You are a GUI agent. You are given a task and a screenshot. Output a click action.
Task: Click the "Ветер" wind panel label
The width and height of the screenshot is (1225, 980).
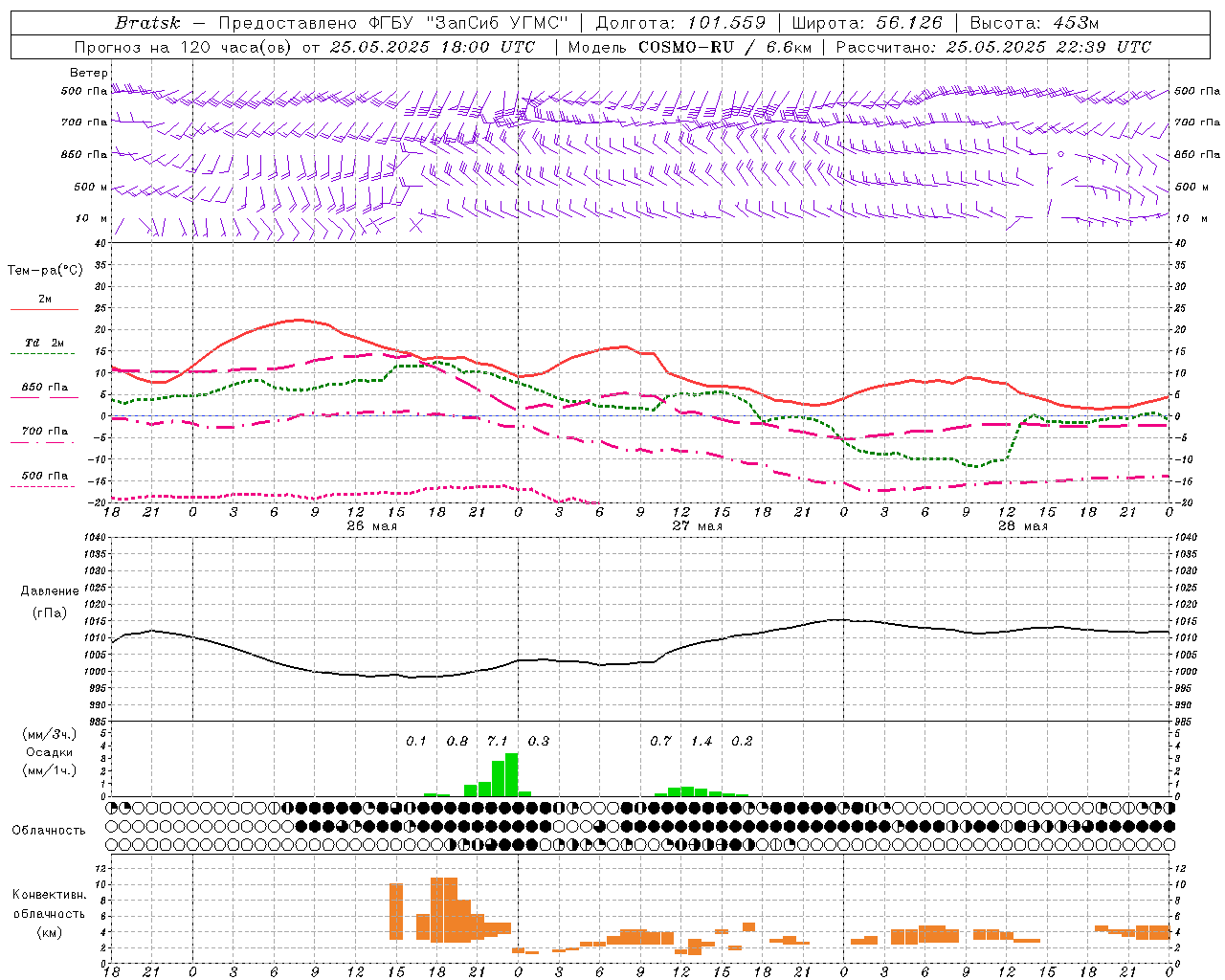(89, 73)
